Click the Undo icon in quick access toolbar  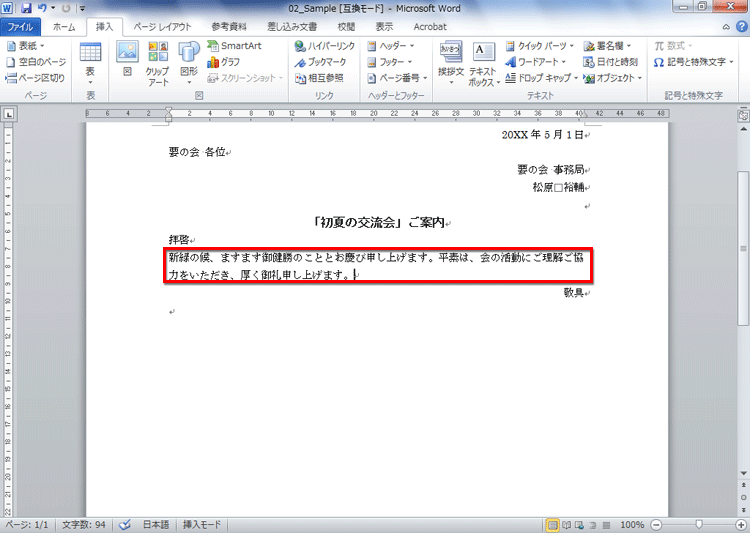pyautogui.click(x=42, y=8)
